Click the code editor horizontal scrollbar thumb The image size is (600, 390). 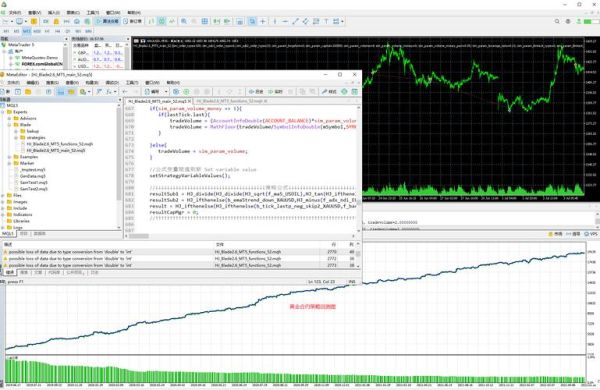(139, 236)
